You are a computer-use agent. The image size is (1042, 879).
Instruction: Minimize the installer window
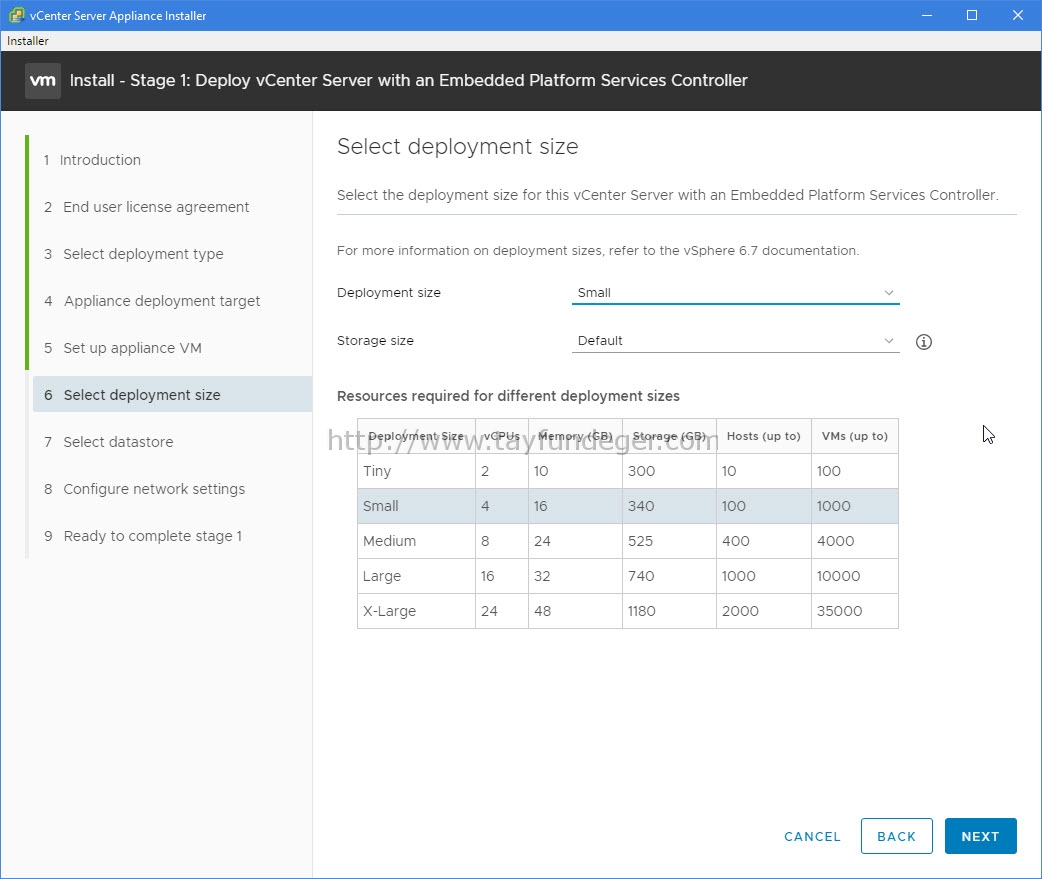[927, 15]
